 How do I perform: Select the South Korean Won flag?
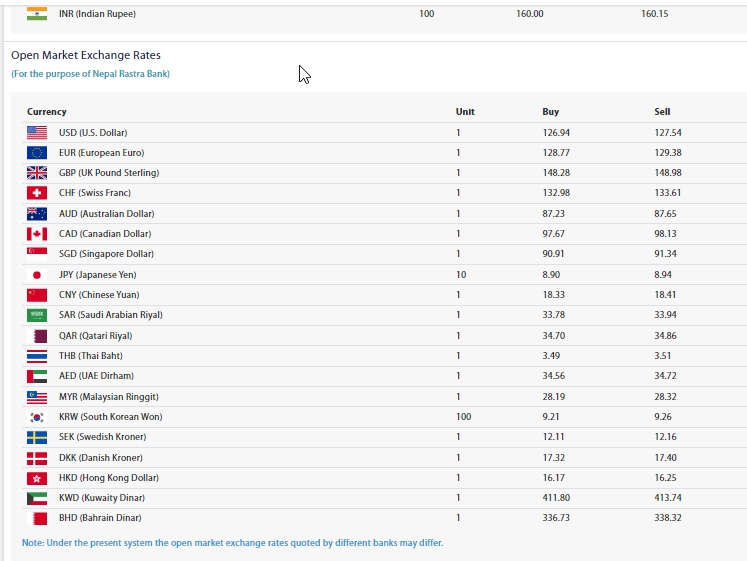click(37, 417)
